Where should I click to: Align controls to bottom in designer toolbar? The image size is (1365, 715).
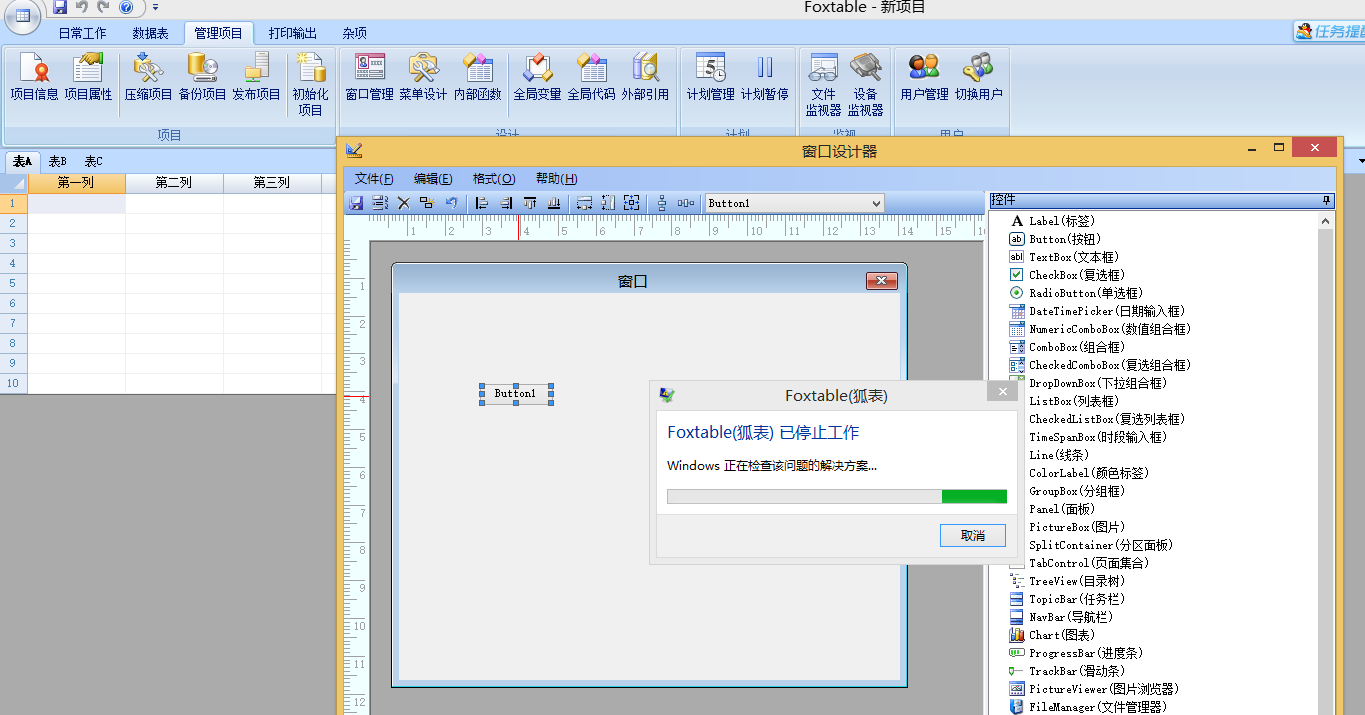(x=554, y=203)
